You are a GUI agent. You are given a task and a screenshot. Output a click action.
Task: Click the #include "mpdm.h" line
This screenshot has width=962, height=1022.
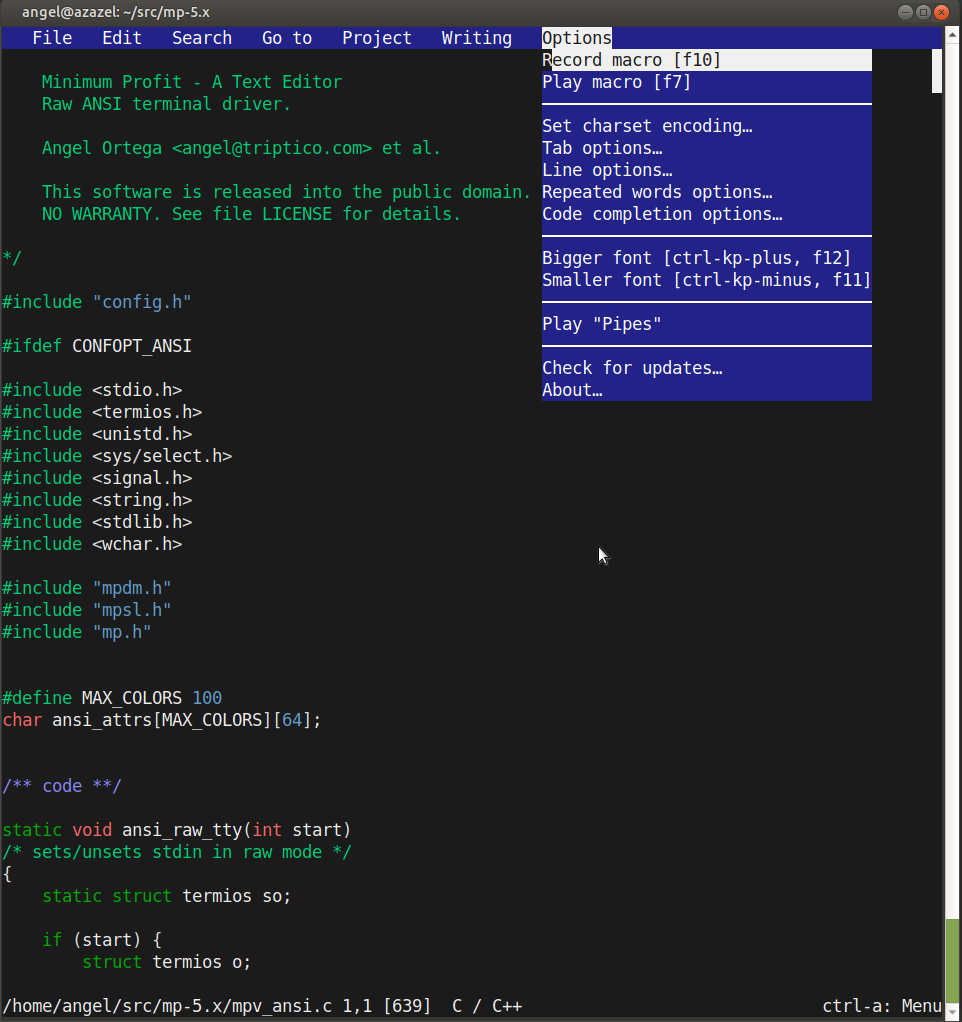87,589
